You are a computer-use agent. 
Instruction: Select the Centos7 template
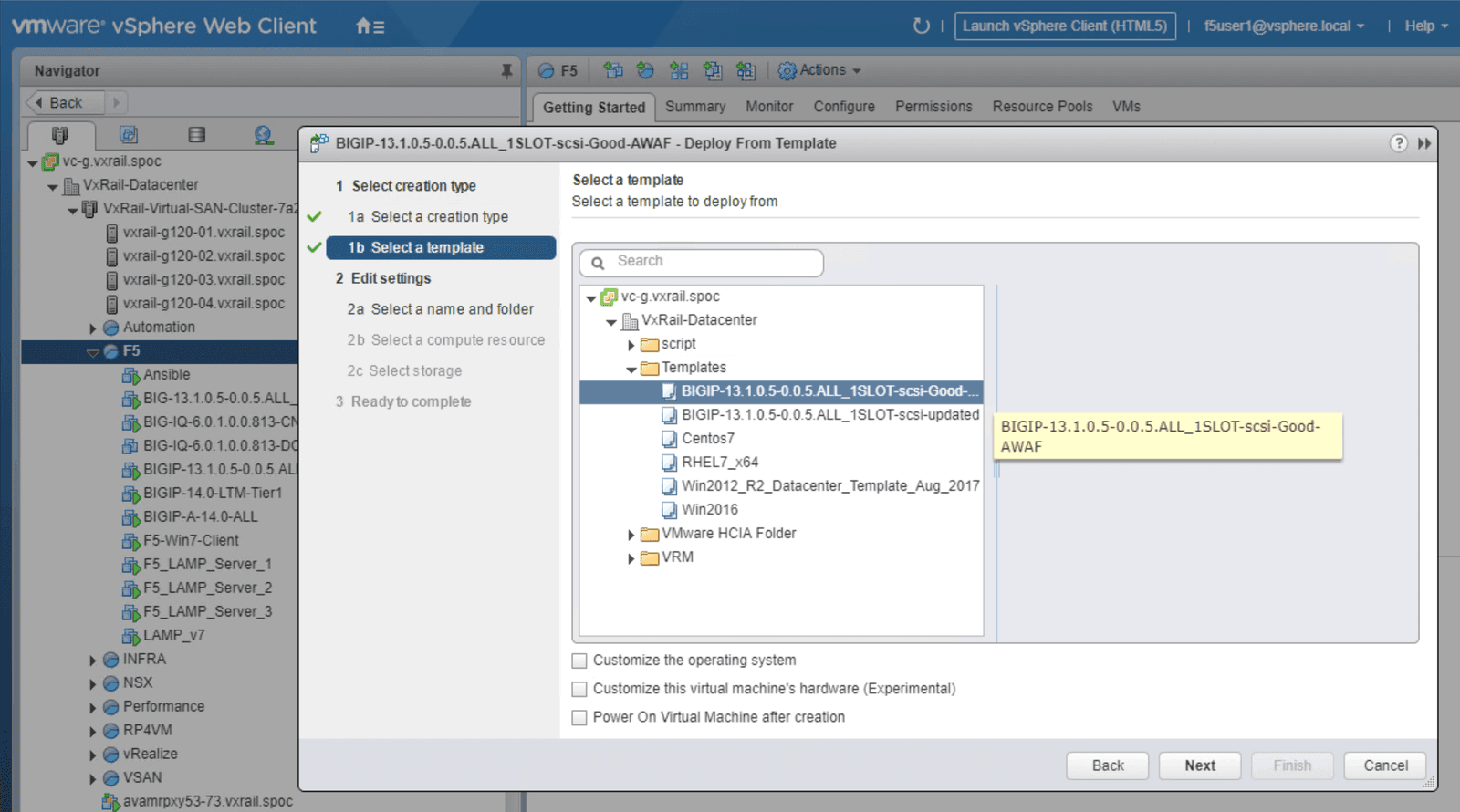(x=707, y=439)
